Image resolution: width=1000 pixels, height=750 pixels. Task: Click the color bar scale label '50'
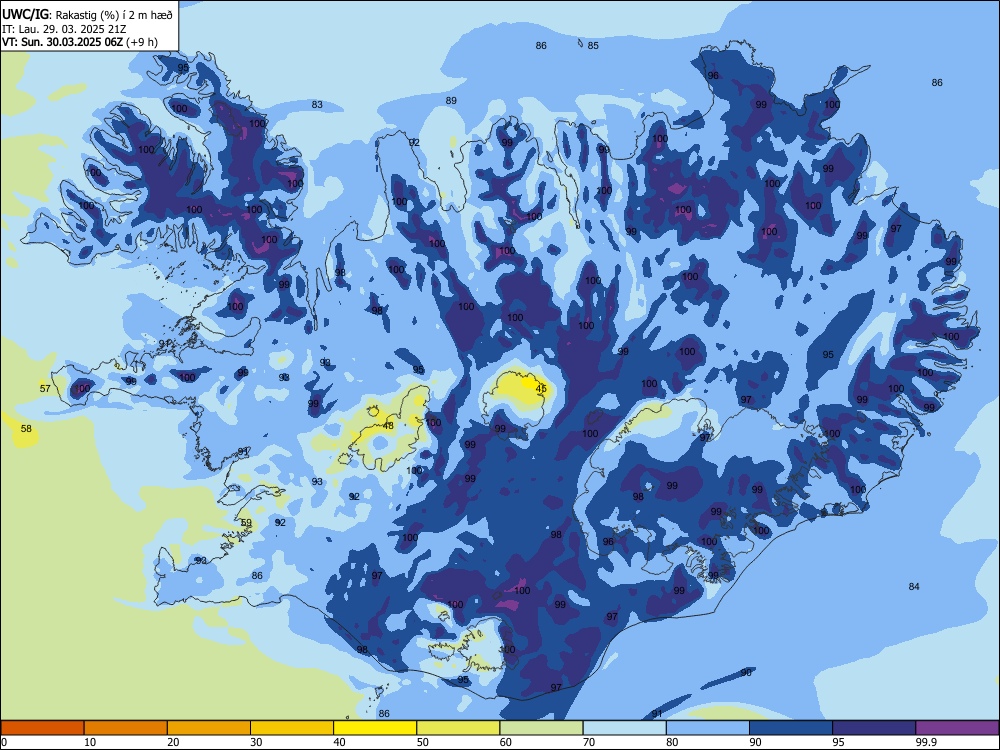pos(423,742)
